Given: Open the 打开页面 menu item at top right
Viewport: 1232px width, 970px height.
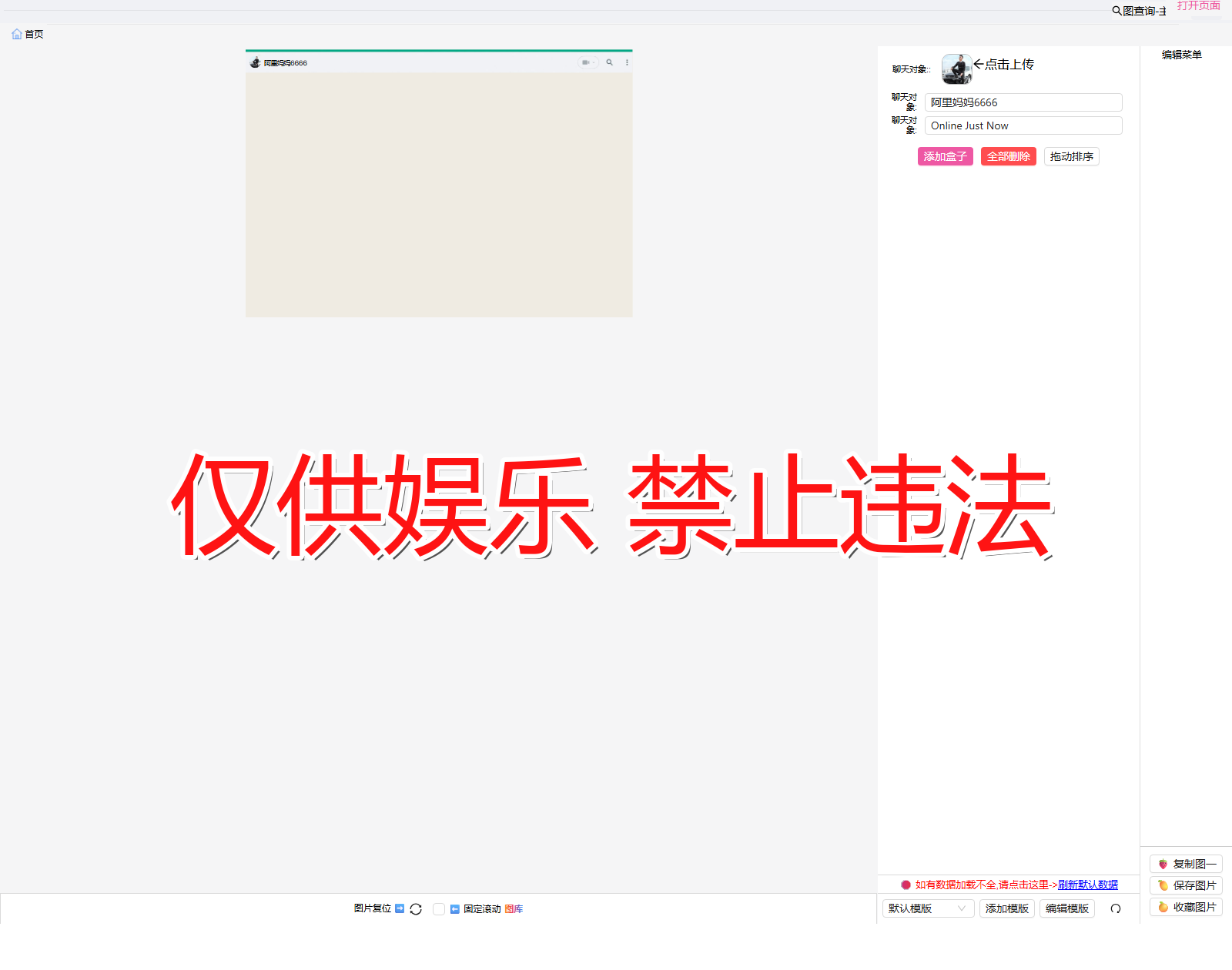Looking at the screenshot, I should pyautogui.click(x=1199, y=6).
